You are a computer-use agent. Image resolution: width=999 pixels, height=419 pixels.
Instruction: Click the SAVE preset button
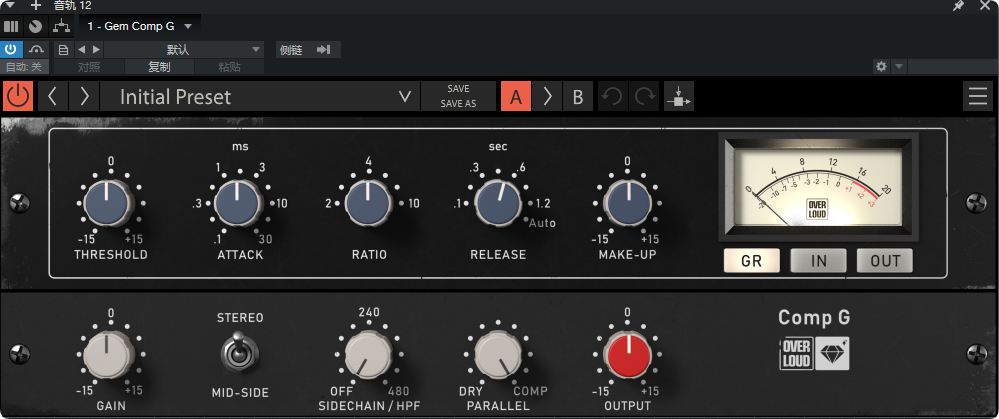458,89
